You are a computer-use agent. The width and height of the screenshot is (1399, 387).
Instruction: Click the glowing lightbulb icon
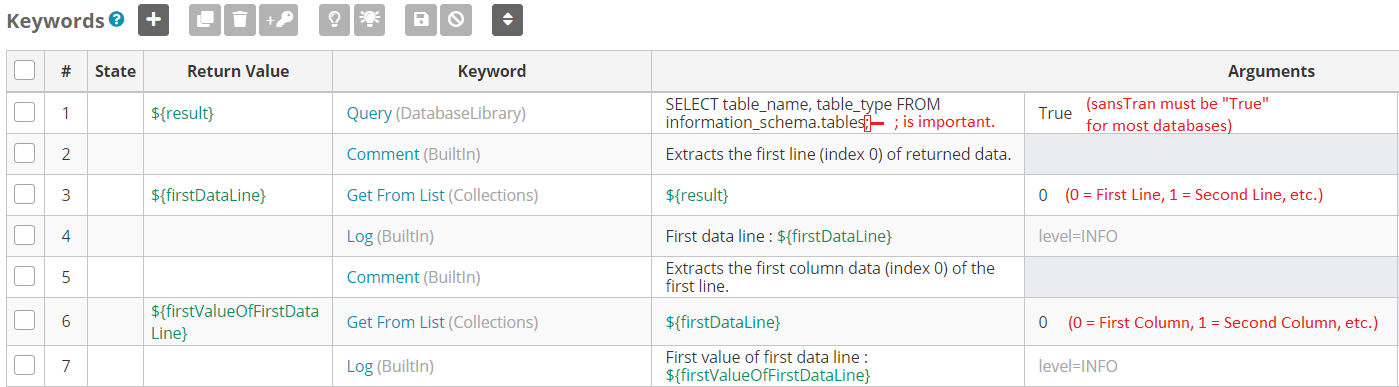[370, 20]
